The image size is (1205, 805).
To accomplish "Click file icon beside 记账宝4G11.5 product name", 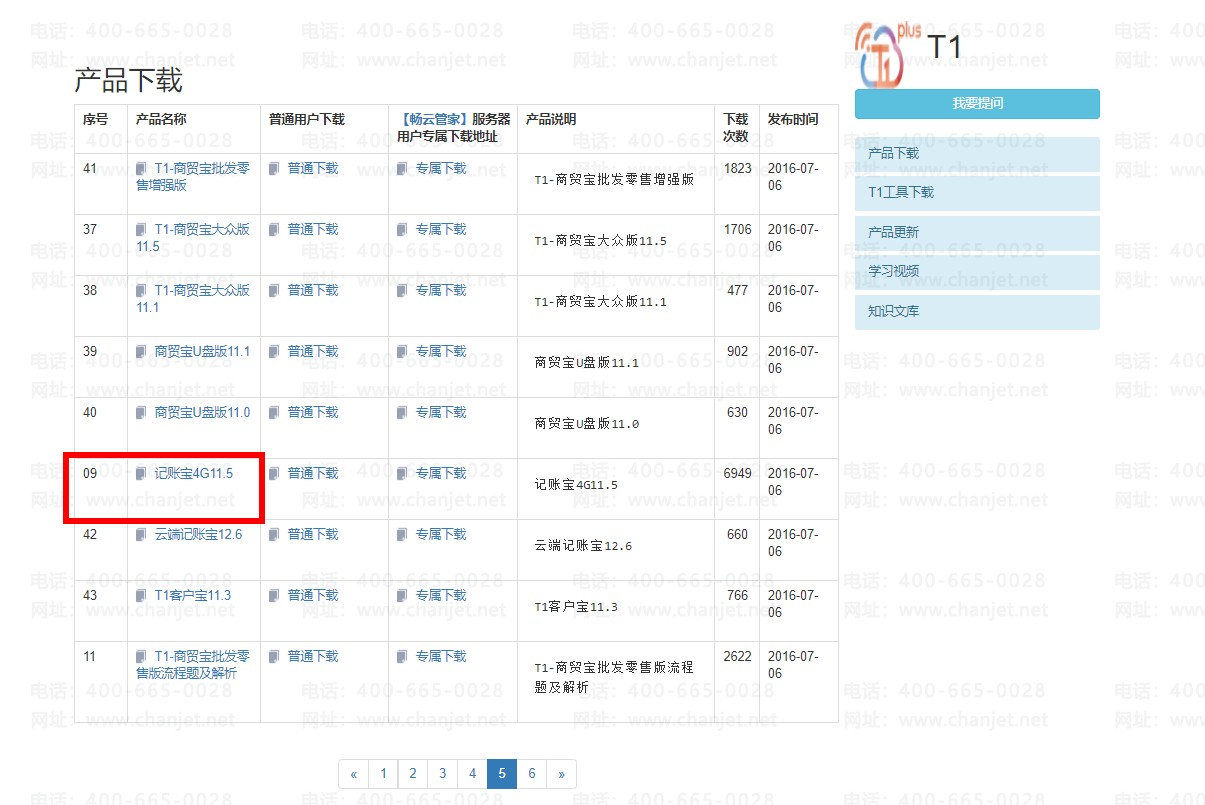I will click(x=142, y=474).
